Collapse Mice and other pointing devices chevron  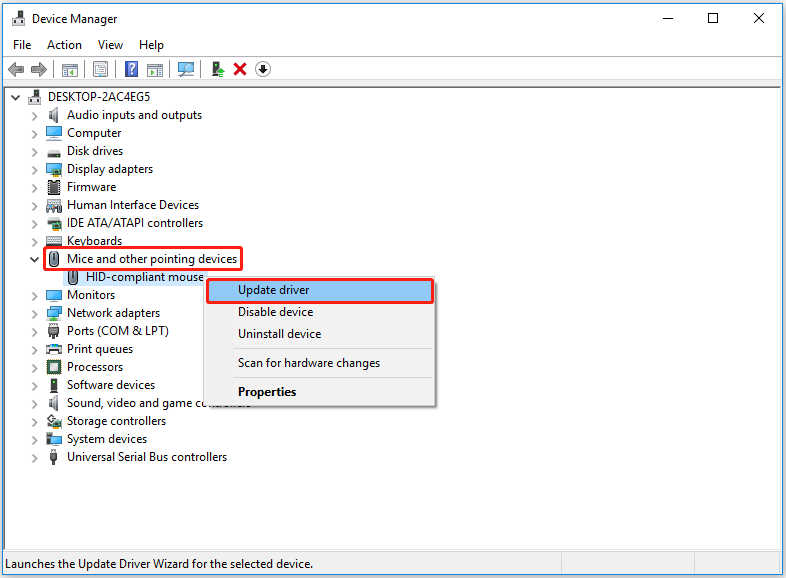(x=34, y=259)
